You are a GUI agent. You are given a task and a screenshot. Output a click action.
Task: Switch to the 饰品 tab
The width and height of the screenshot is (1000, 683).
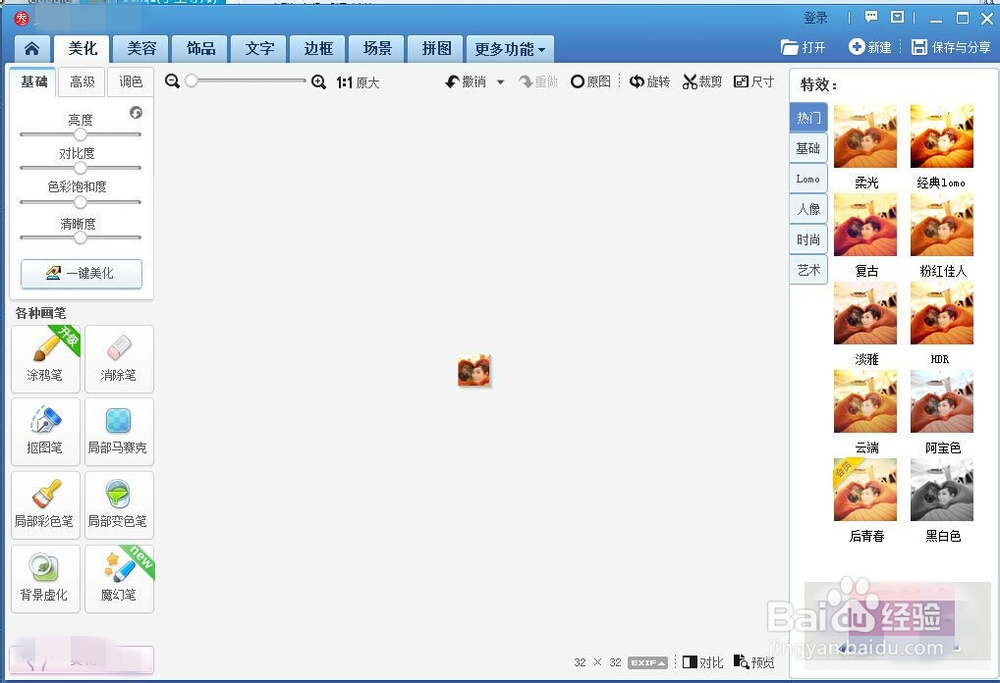click(x=199, y=48)
